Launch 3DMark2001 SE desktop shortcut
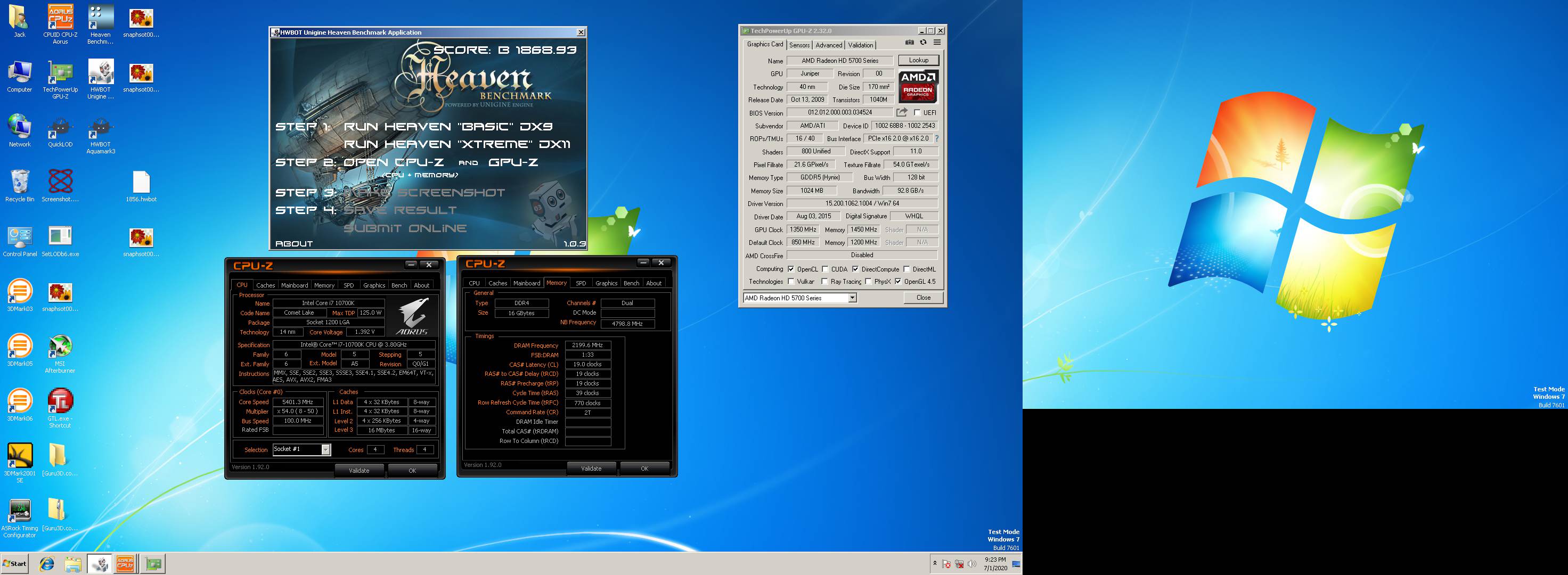The image size is (1568, 575). click(20, 464)
